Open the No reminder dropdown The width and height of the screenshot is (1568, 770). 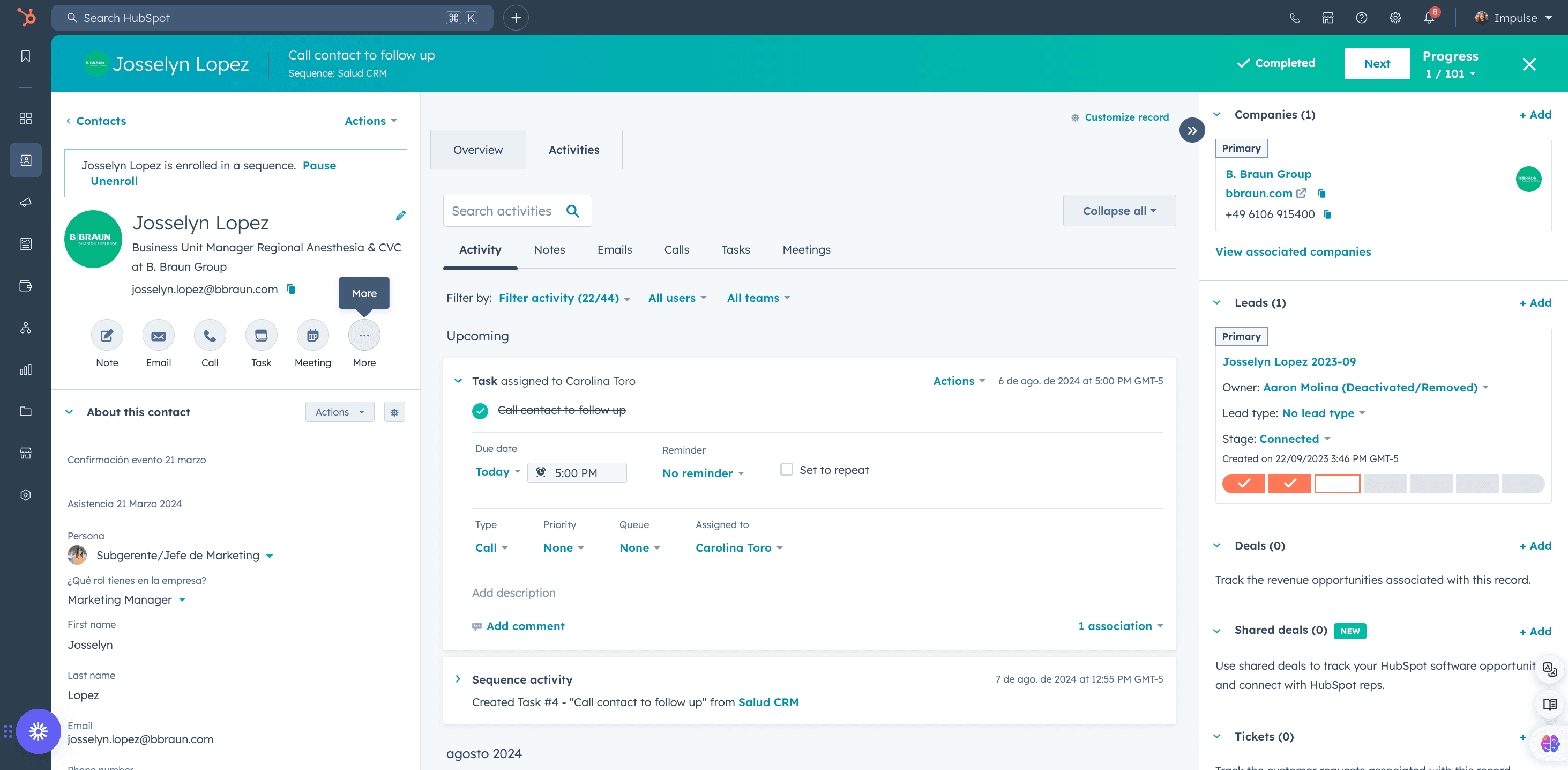703,473
